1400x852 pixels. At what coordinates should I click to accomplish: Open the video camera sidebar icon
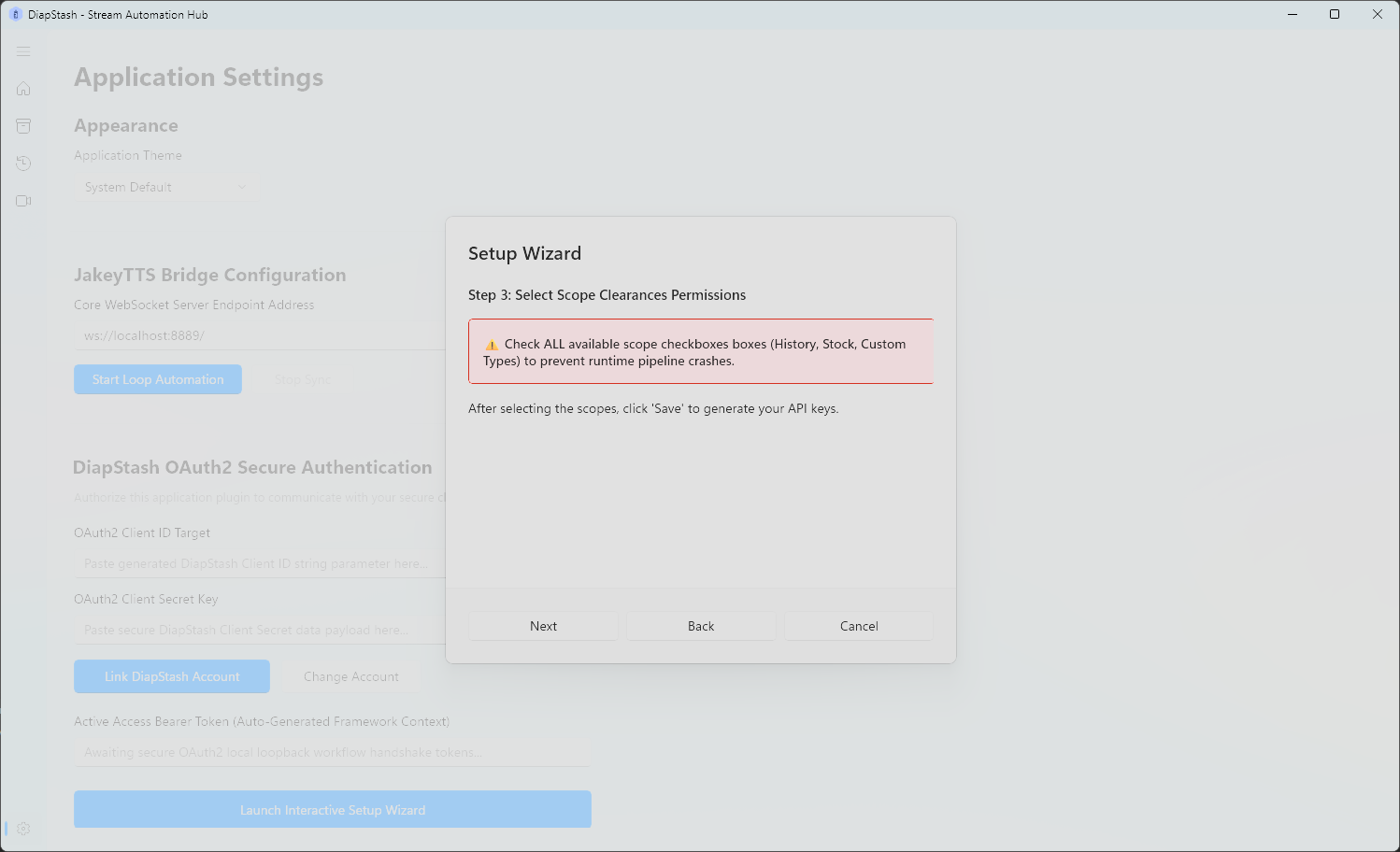point(23,201)
